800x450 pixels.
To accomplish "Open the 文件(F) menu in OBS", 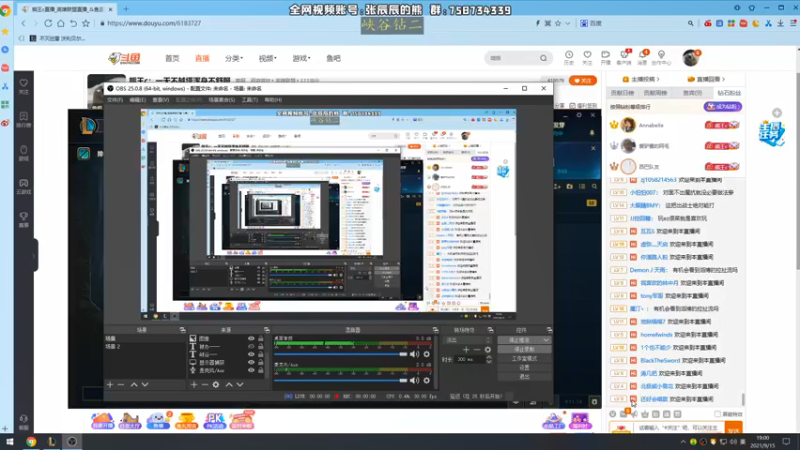I will coord(115,100).
